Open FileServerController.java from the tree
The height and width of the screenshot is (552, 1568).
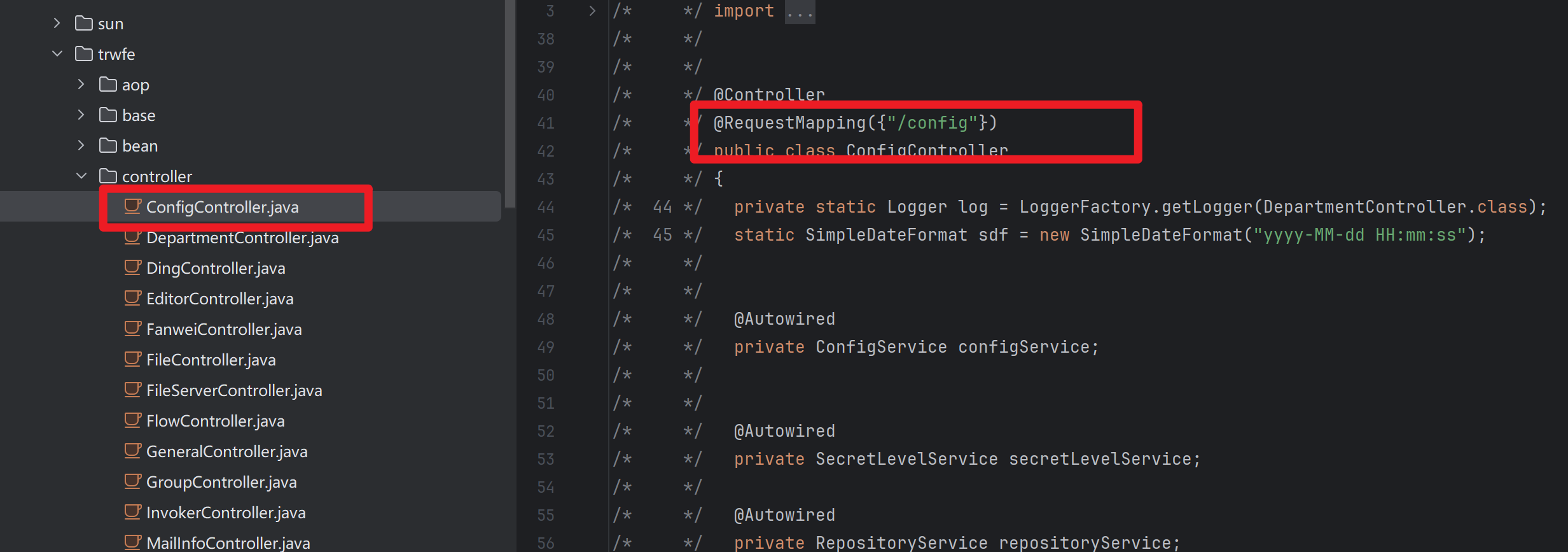[x=234, y=390]
